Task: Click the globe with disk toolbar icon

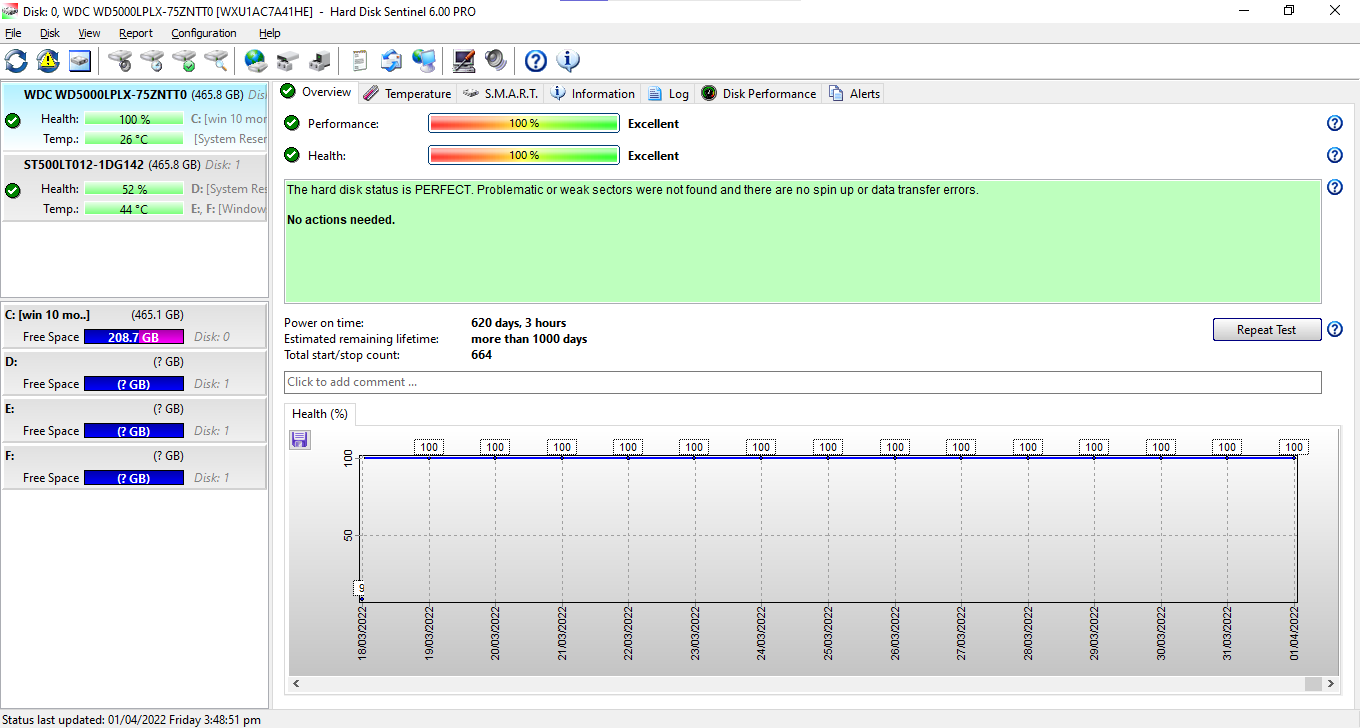Action: click(256, 61)
